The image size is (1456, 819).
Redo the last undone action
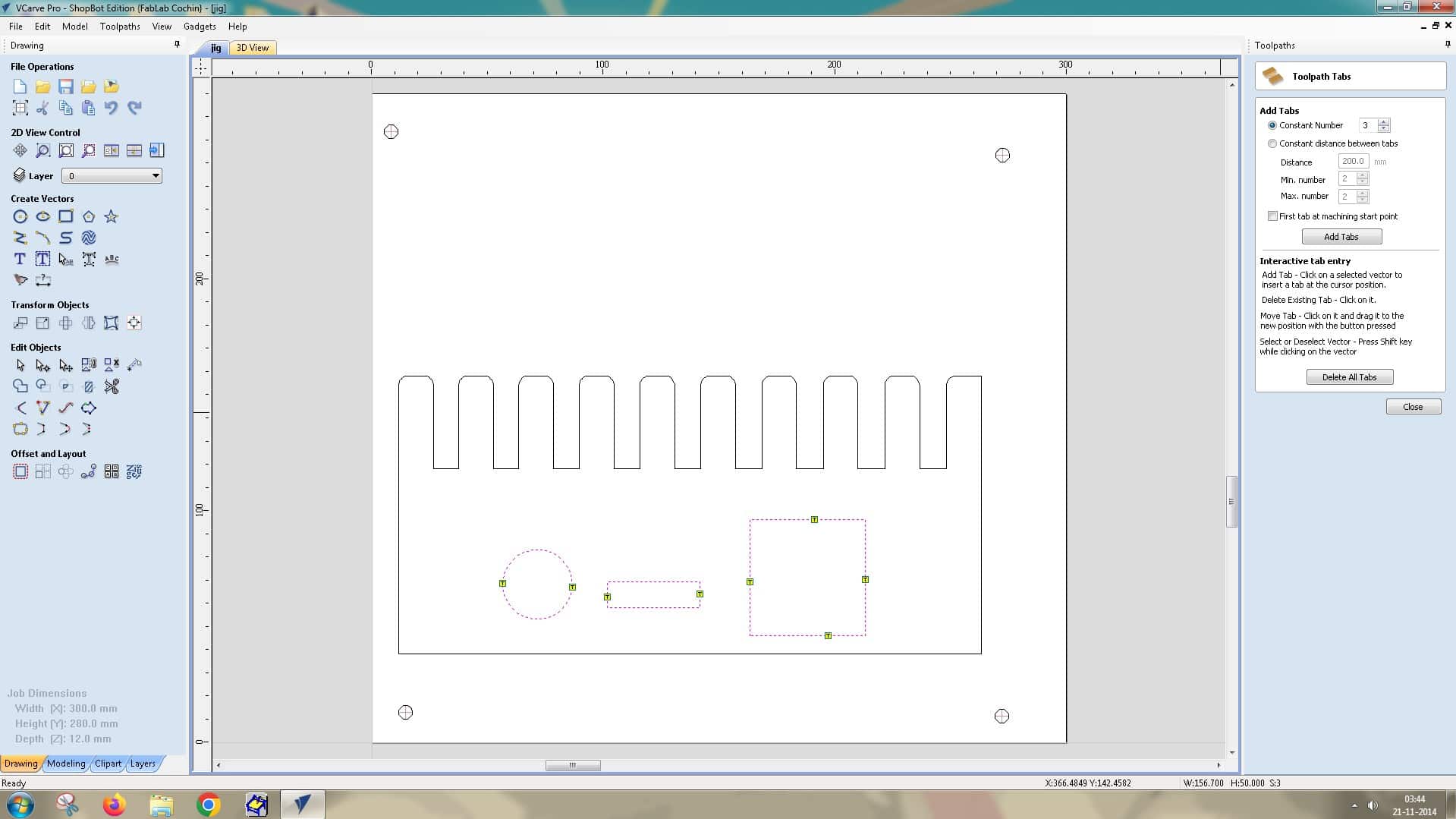[134, 108]
